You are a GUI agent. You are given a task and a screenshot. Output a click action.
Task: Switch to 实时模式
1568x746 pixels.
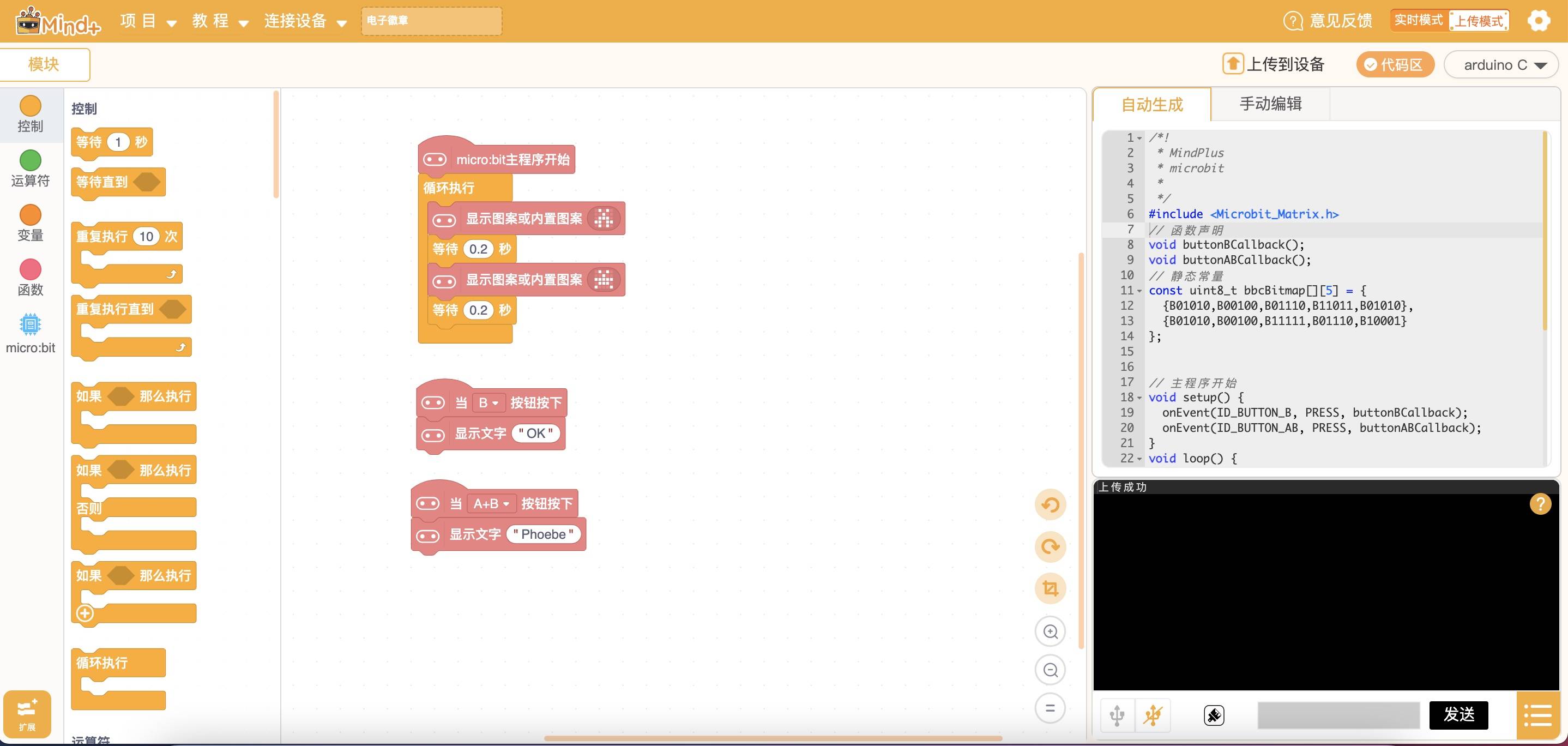pyautogui.click(x=1418, y=21)
